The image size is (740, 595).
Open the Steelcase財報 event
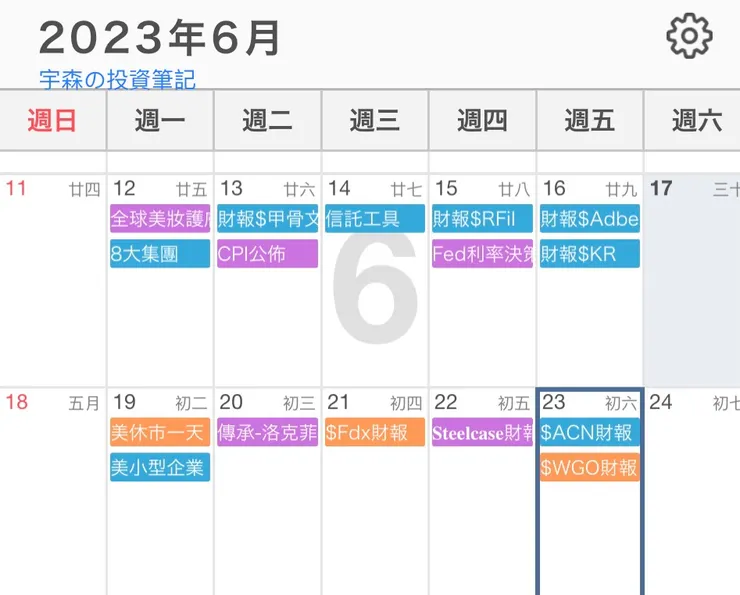(482, 432)
